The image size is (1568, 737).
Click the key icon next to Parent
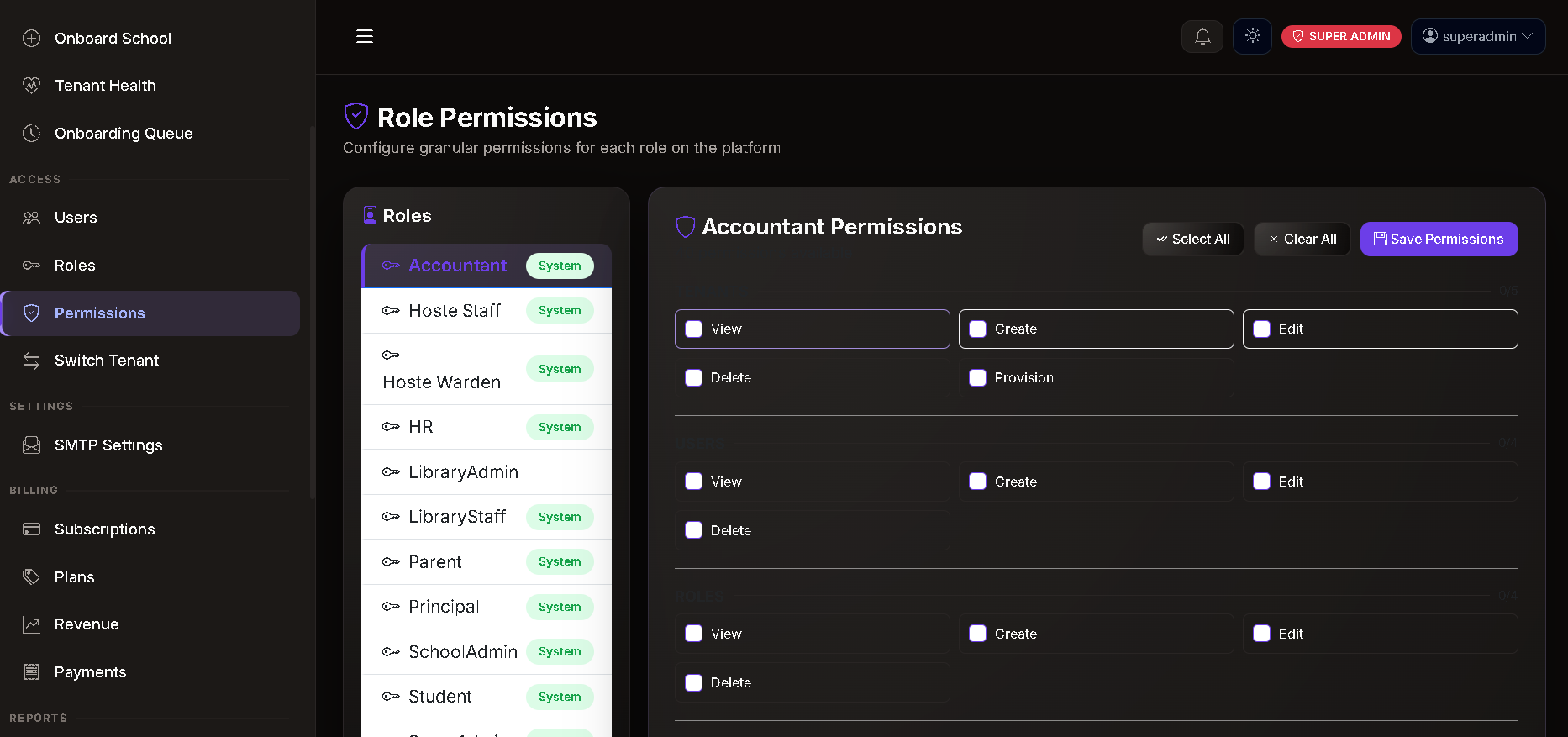[391, 561]
